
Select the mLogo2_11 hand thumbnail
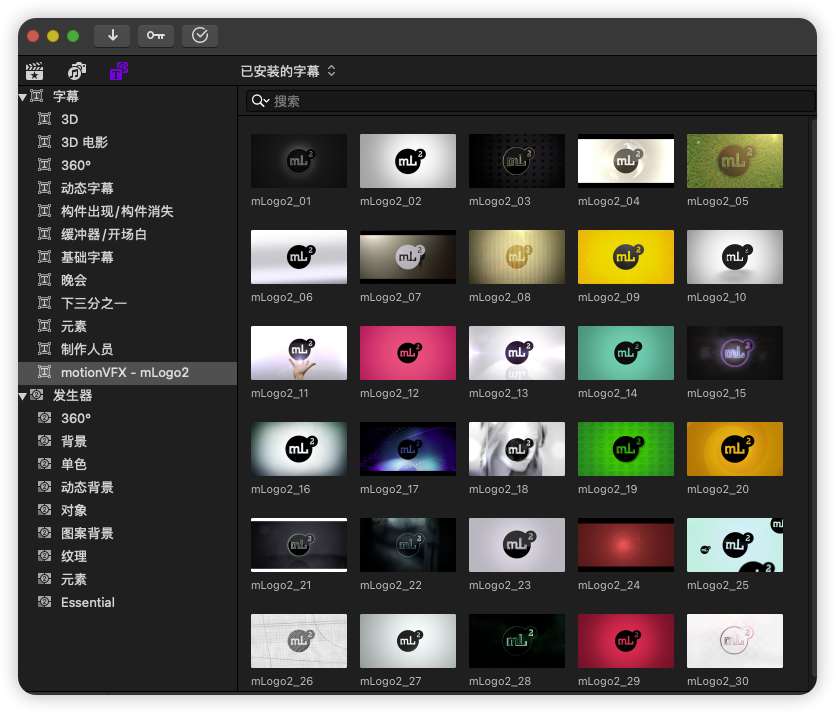(299, 353)
